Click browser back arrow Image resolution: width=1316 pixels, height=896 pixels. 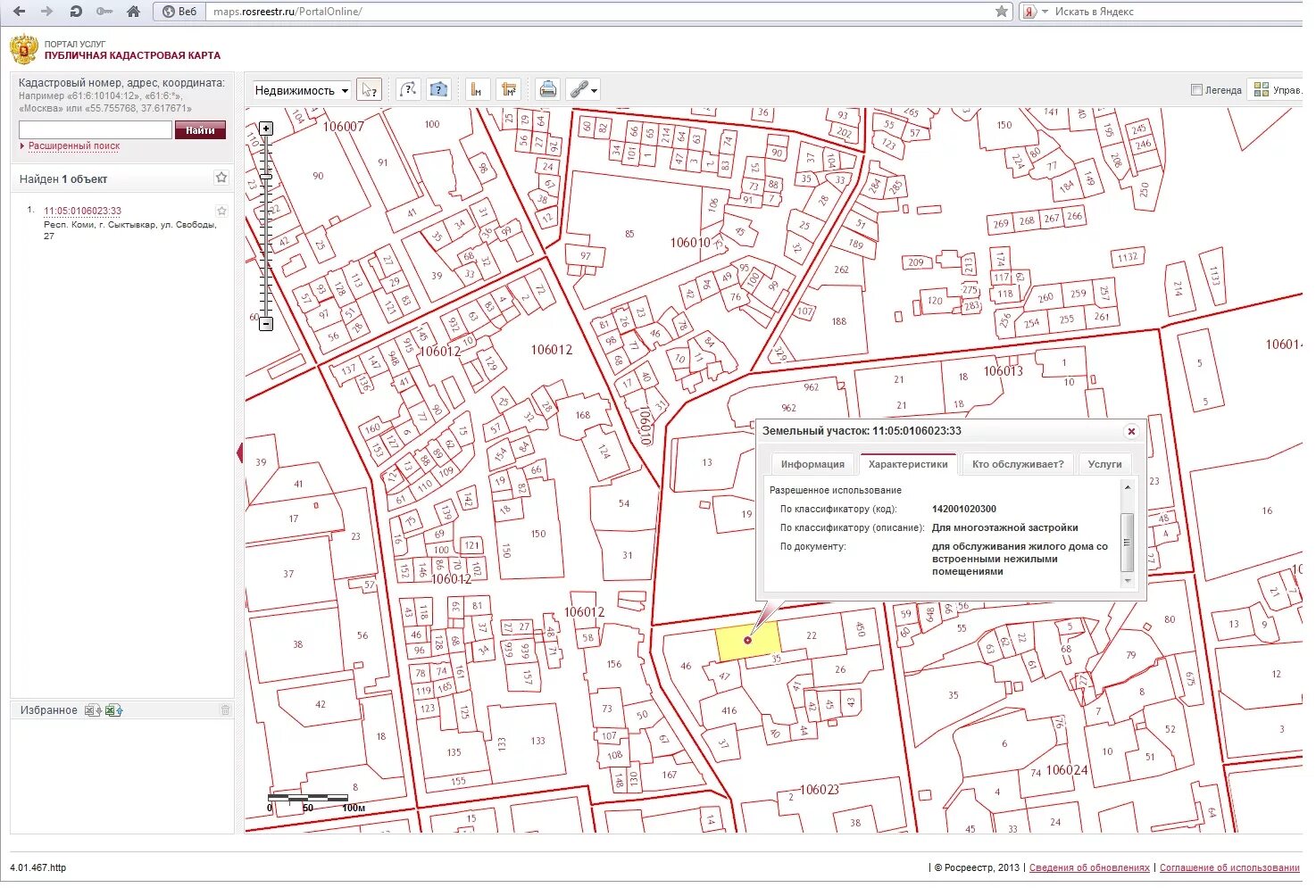point(20,12)
